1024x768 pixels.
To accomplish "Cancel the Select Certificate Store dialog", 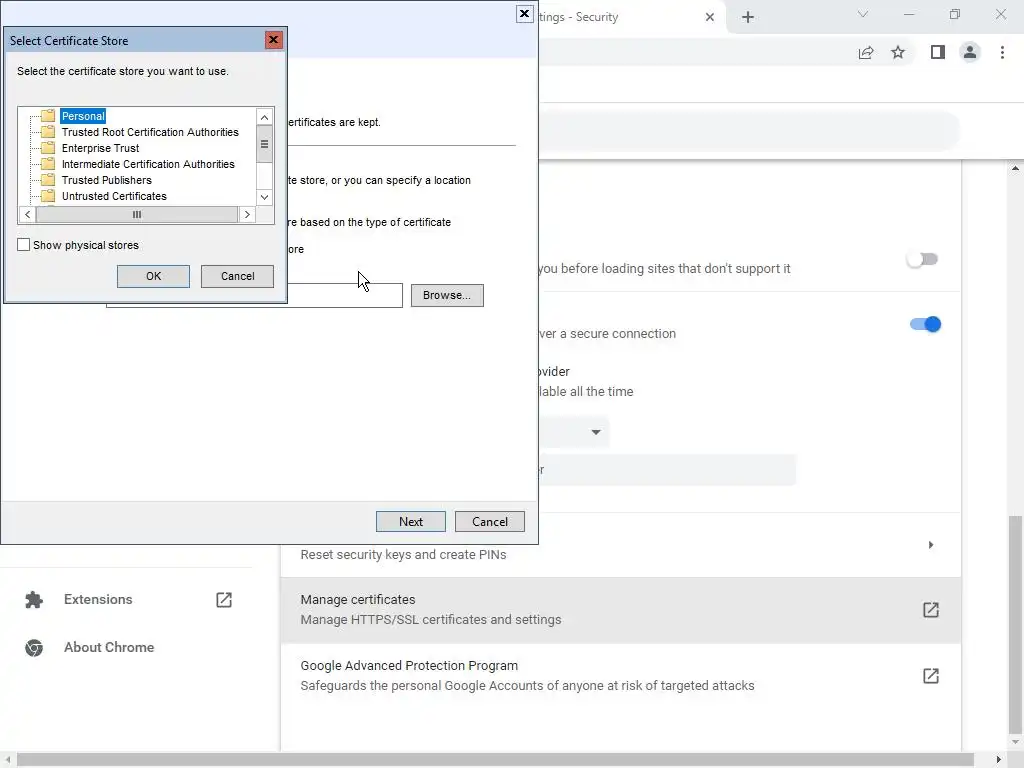I will pyautogui.click(x=237, y=276).
